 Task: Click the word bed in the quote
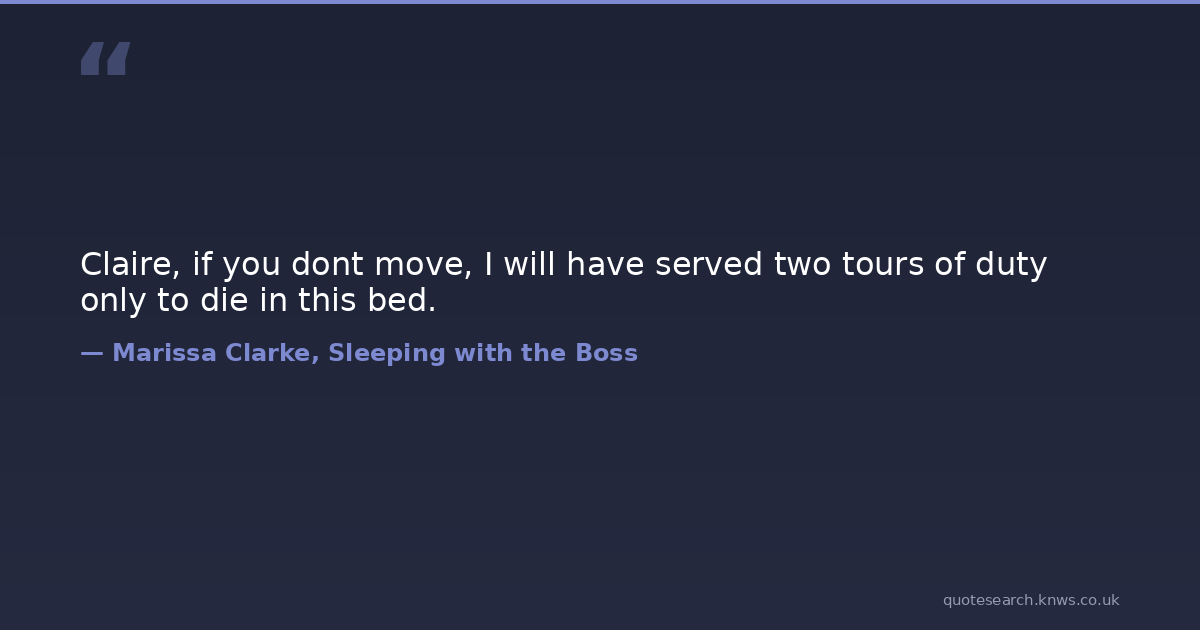407,301
